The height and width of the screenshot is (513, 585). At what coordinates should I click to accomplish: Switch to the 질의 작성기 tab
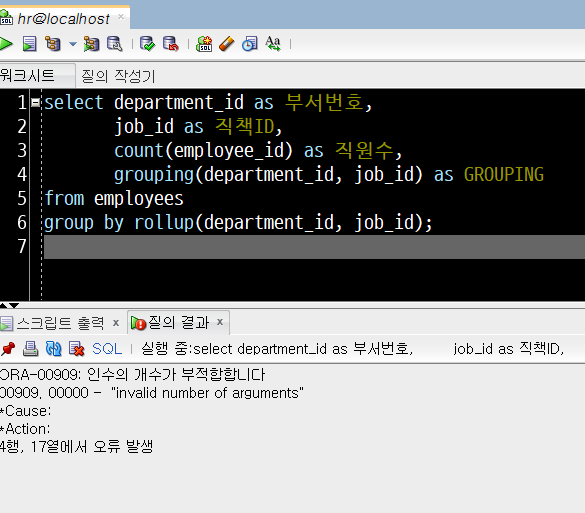118,76
